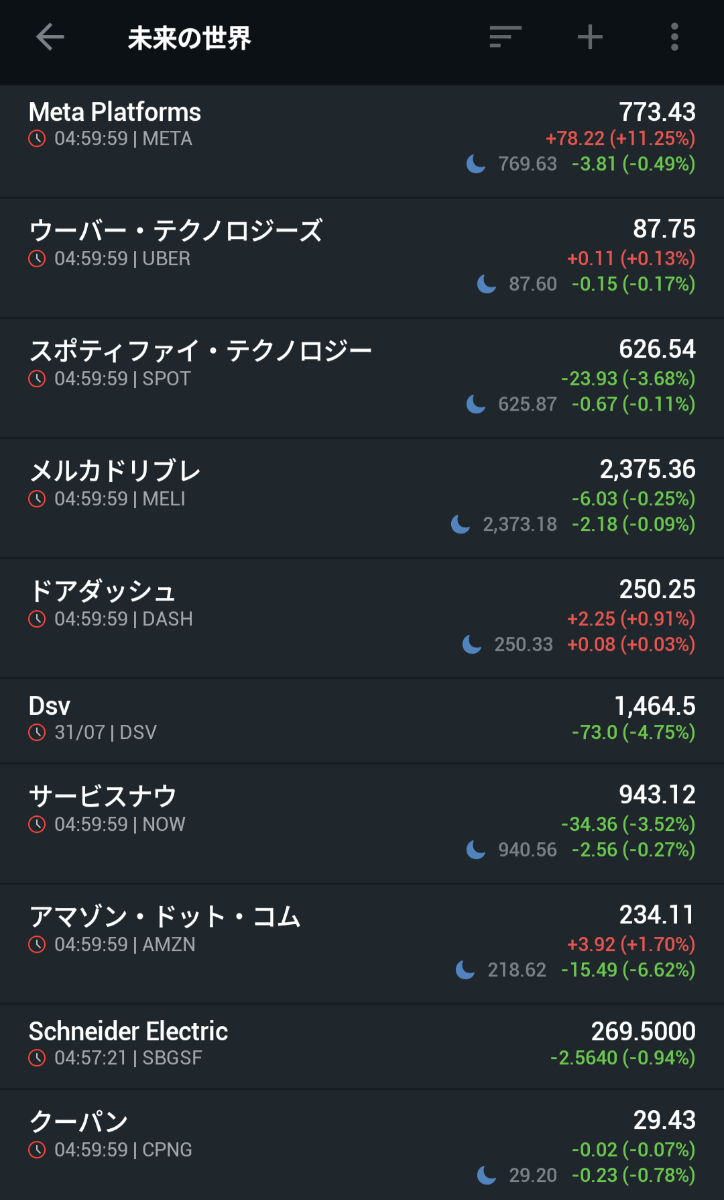Tap the サービスナウ price 943.12
Viewport: 724px width, 1200px height.
point(656,795)
